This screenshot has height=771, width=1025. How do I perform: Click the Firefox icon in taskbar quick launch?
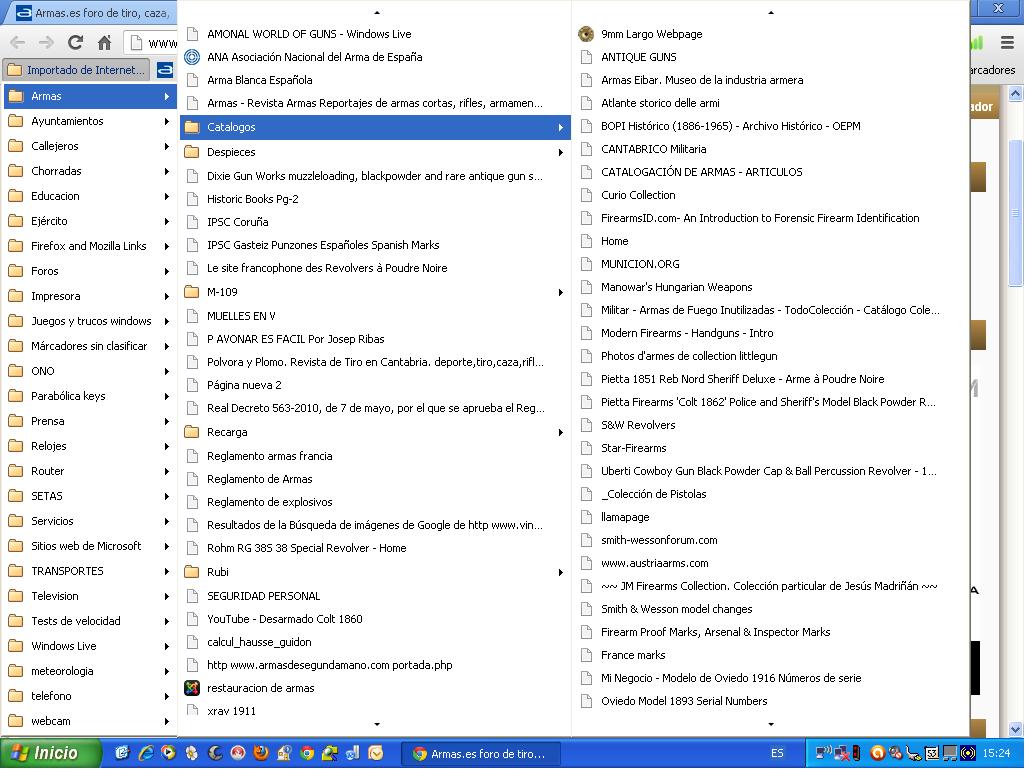pyautogui.click(x=260, y=753)
